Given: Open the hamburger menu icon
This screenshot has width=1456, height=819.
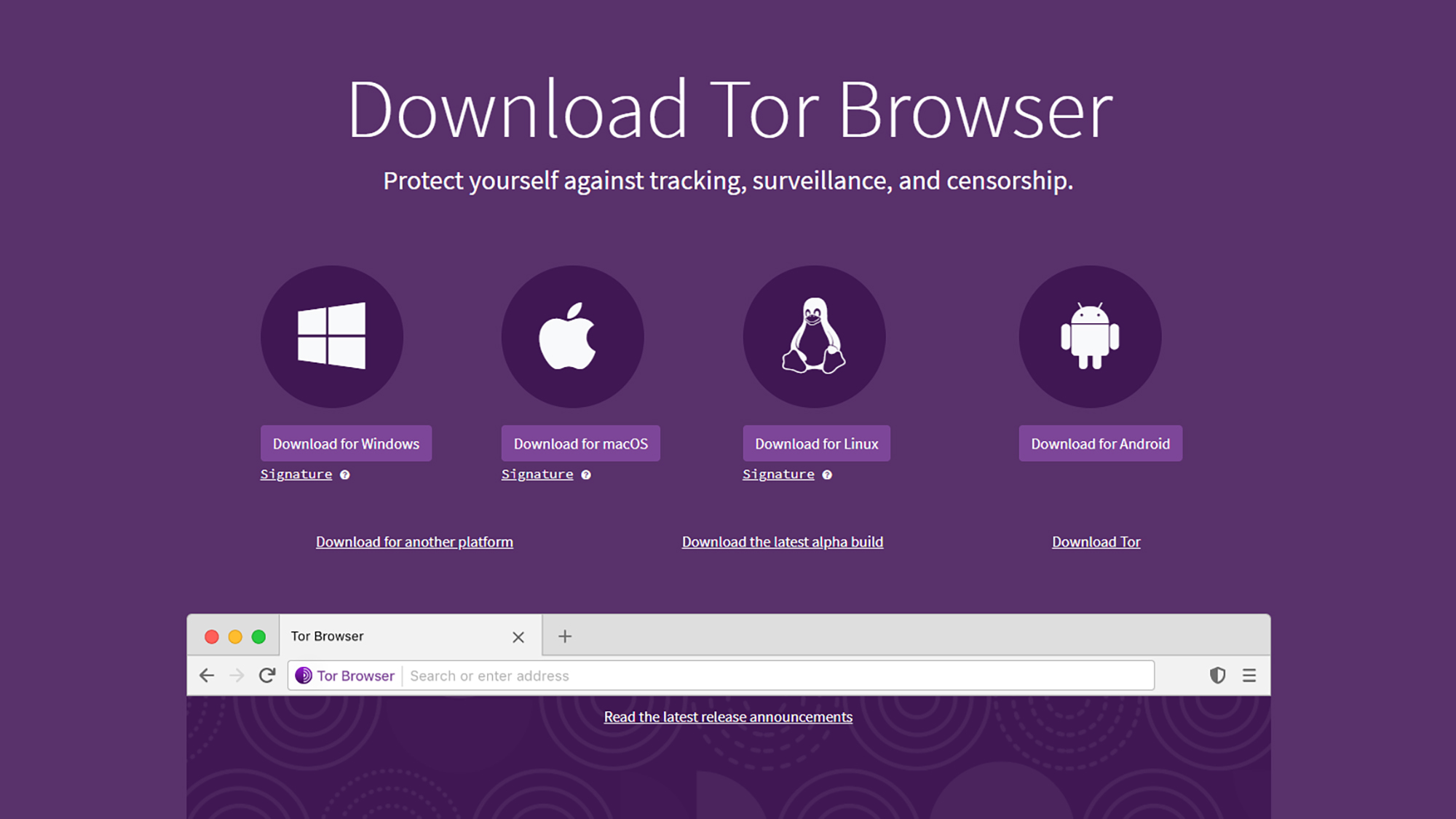Looking at the screenshot, I should (1249, 676).
